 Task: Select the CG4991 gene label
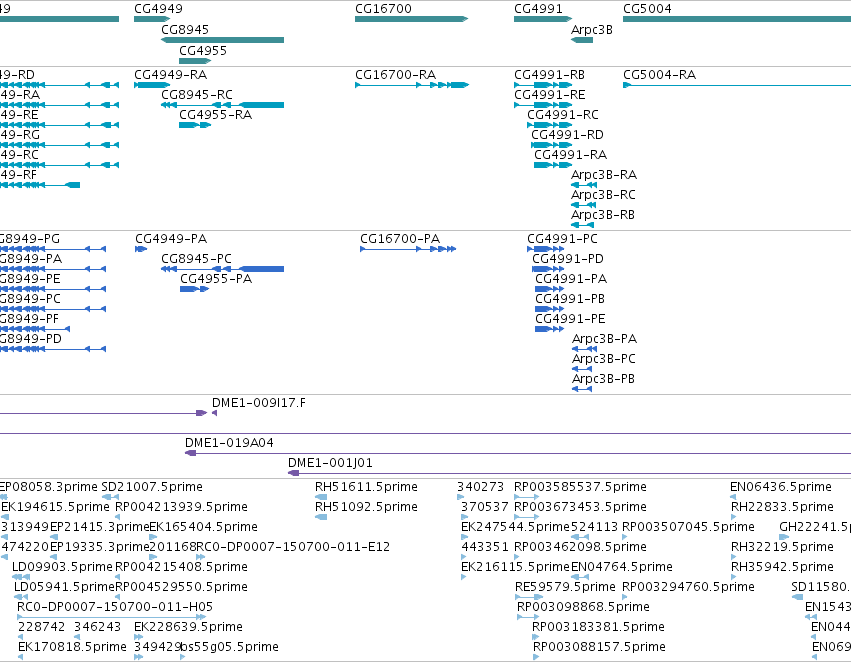coord(538,9)
